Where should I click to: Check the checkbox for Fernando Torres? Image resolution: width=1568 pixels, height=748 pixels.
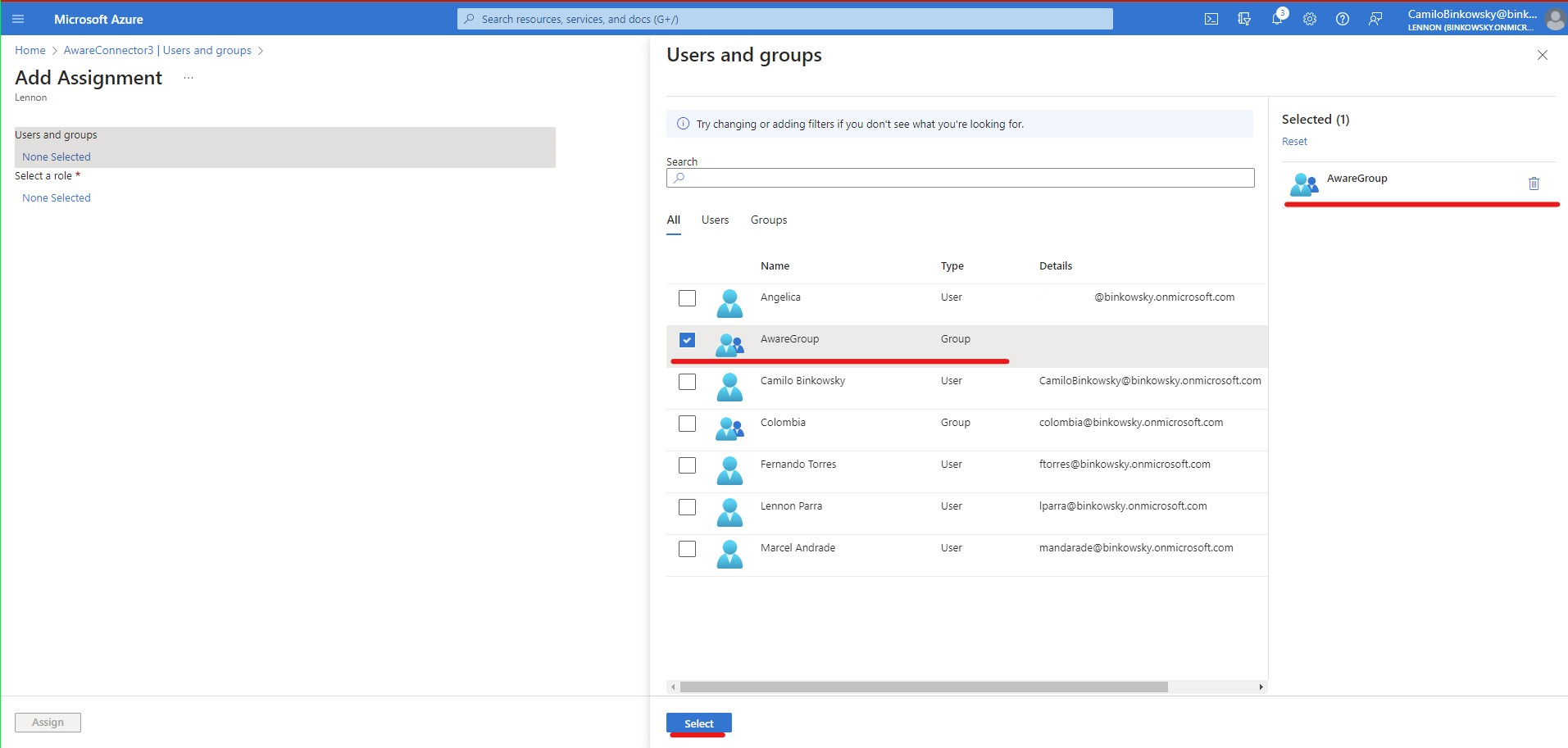click(687, 465)
